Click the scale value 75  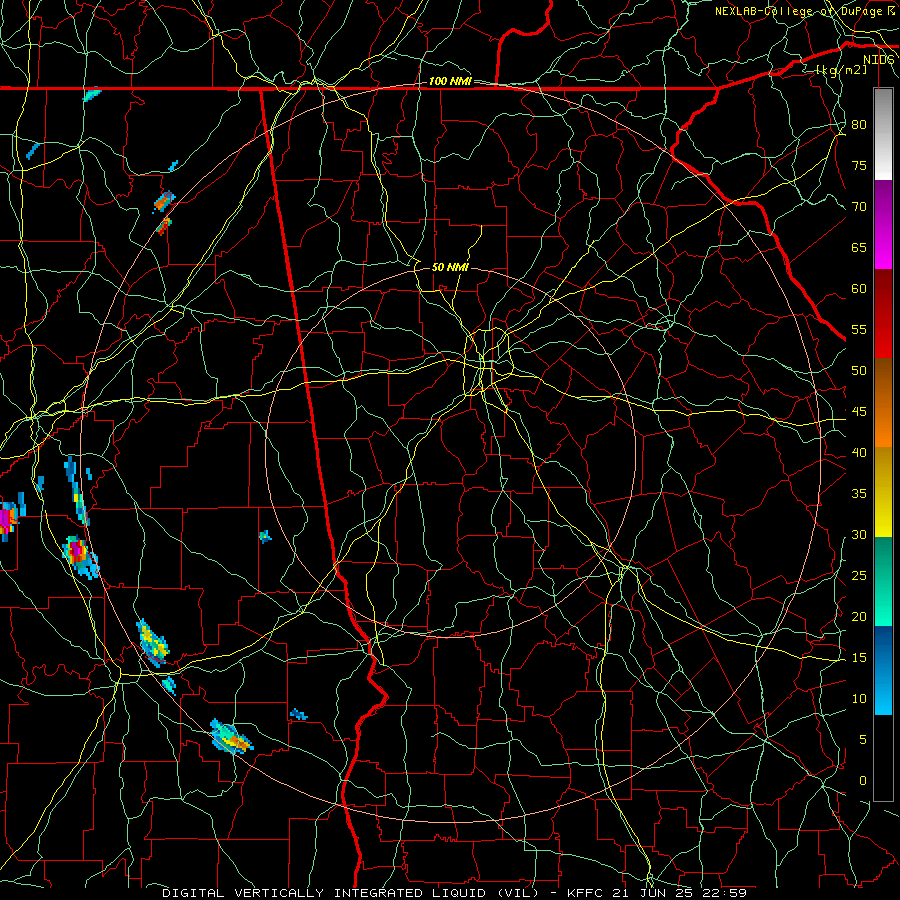click(x=859, y=165)
